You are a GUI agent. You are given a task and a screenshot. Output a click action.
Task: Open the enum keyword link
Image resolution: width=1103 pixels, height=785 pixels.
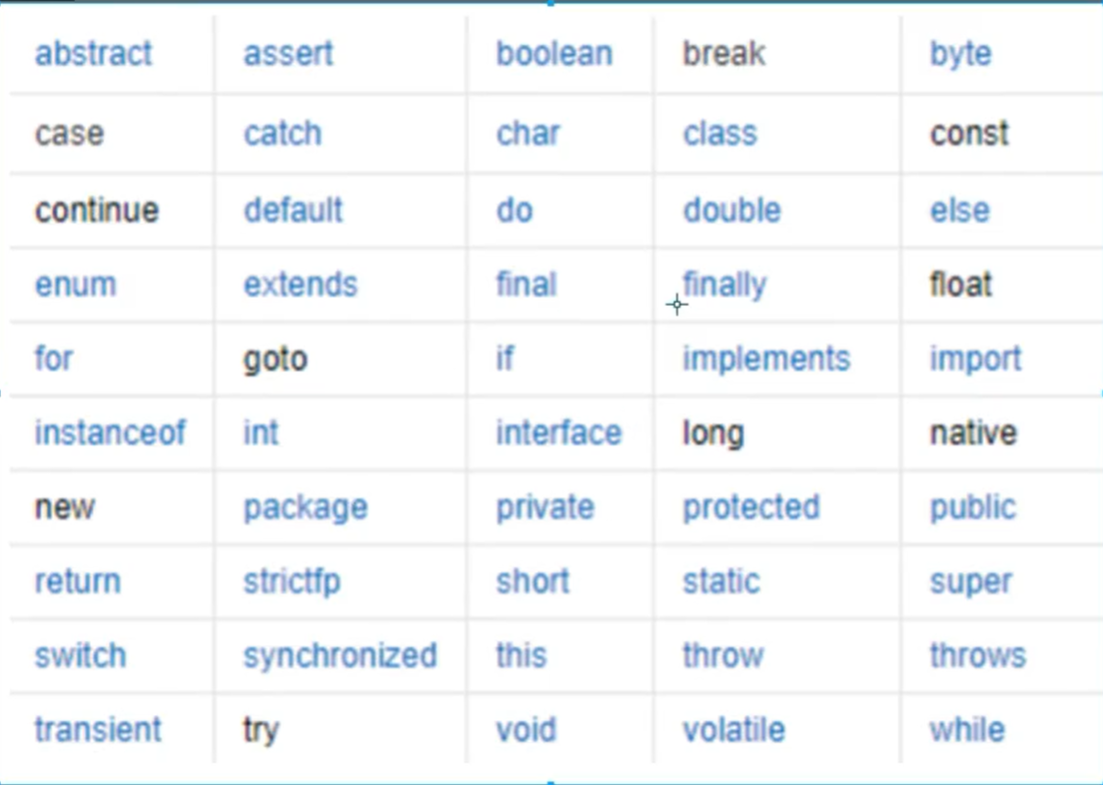tap(75, 284)
